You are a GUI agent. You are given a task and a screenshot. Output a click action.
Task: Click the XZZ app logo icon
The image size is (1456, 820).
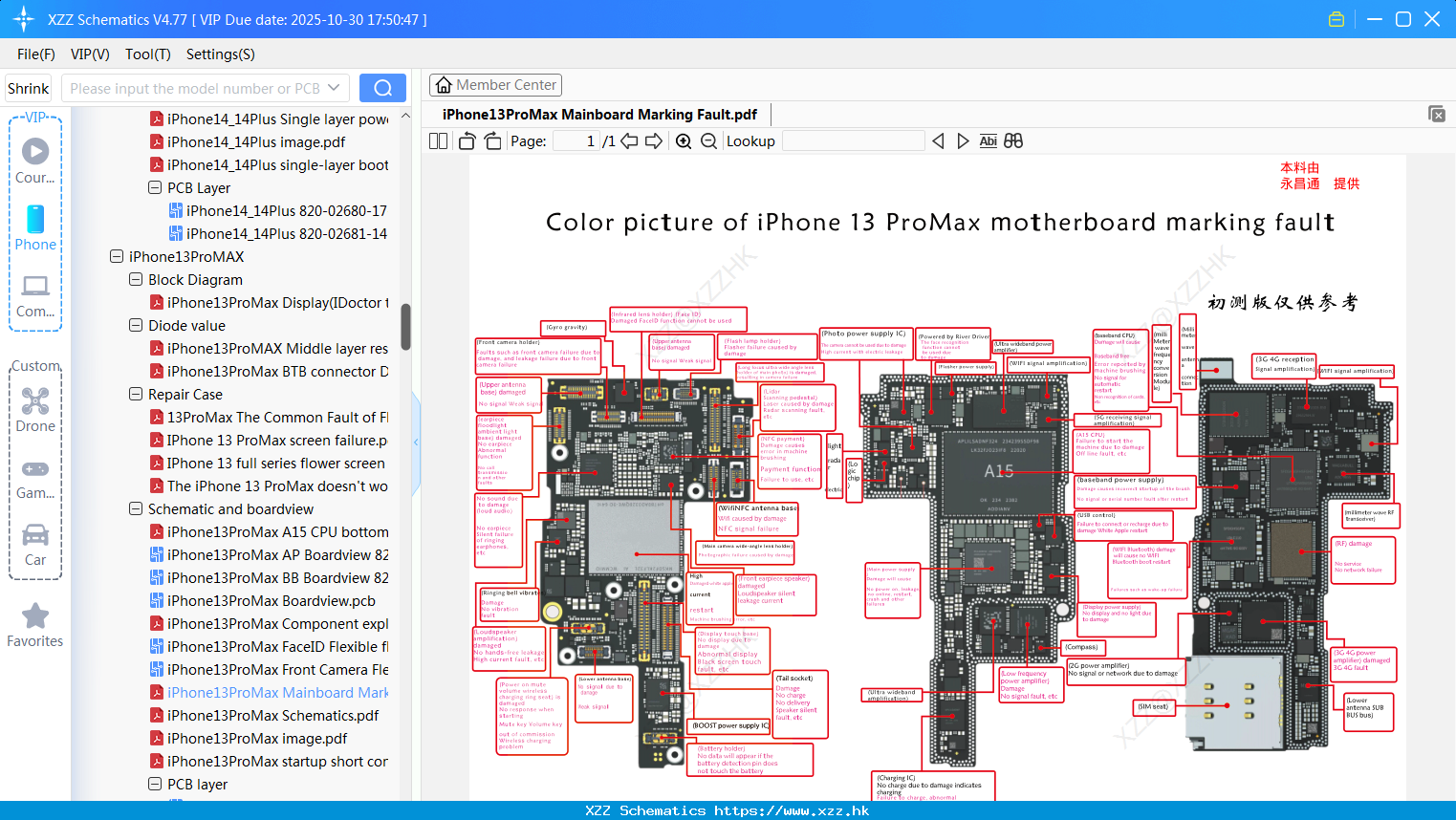[x=24, y=19]
